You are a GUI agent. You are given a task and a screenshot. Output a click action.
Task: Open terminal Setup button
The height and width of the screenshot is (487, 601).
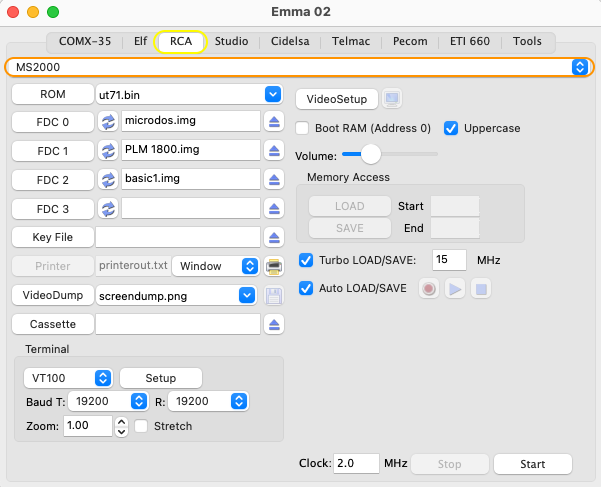coord(161,378)
